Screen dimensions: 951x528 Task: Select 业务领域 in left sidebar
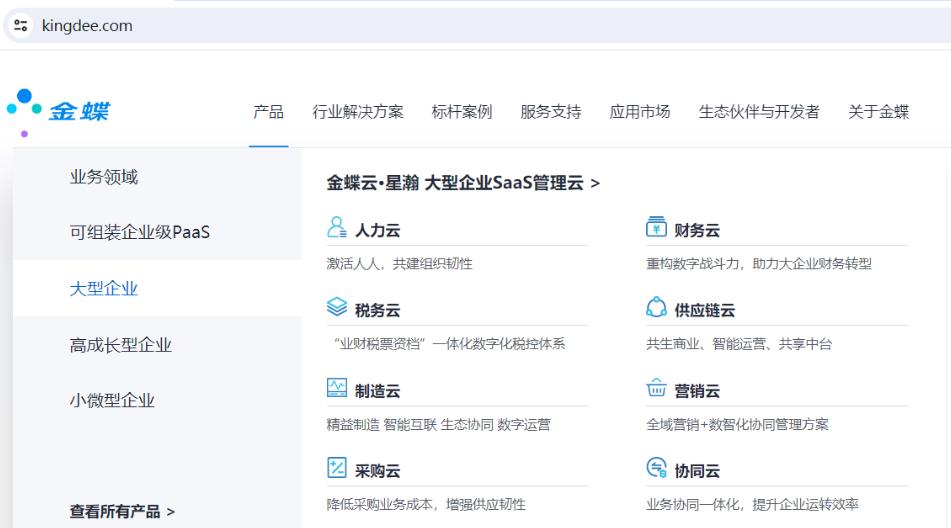click(104, 177)
